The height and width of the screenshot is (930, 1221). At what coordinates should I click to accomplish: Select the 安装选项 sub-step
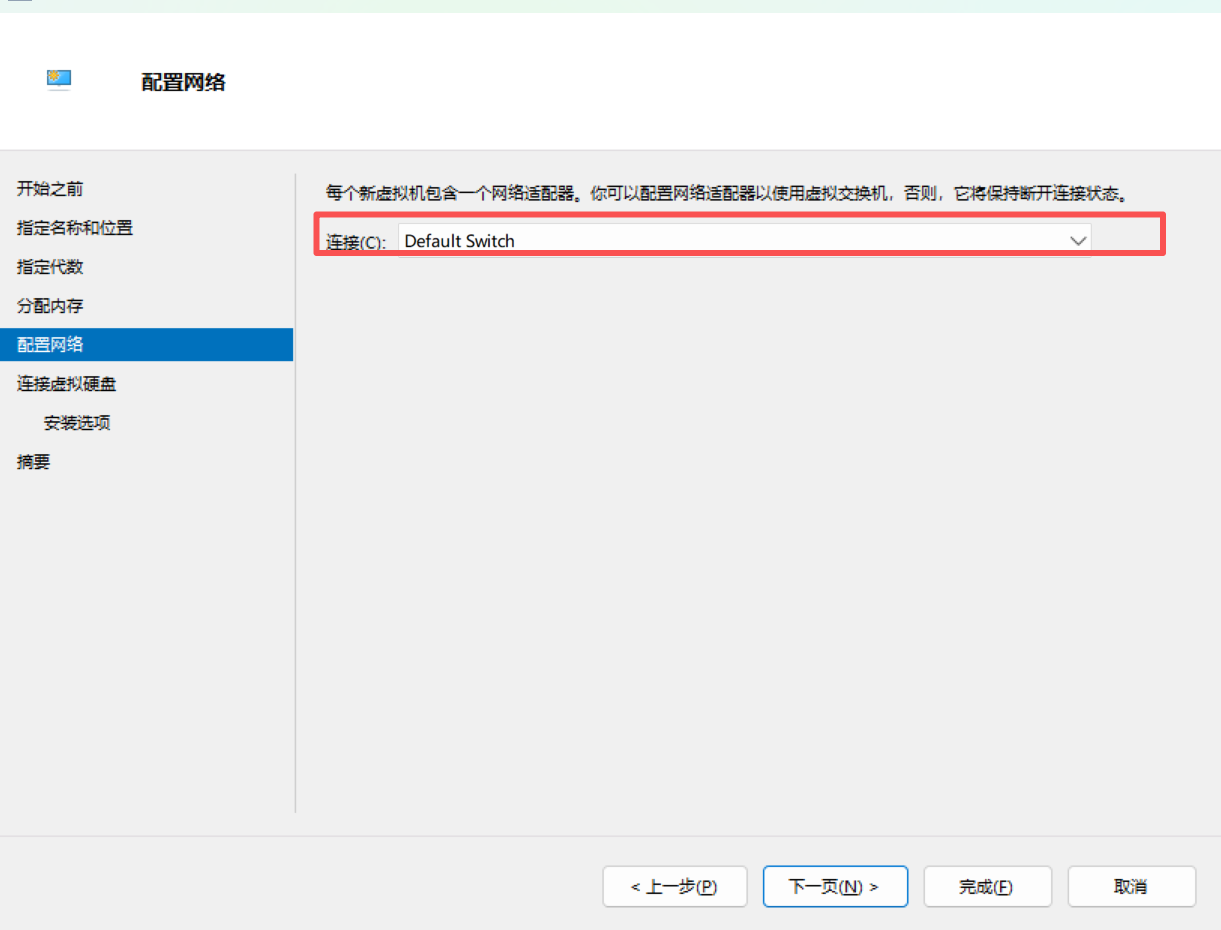click(77, 423)
